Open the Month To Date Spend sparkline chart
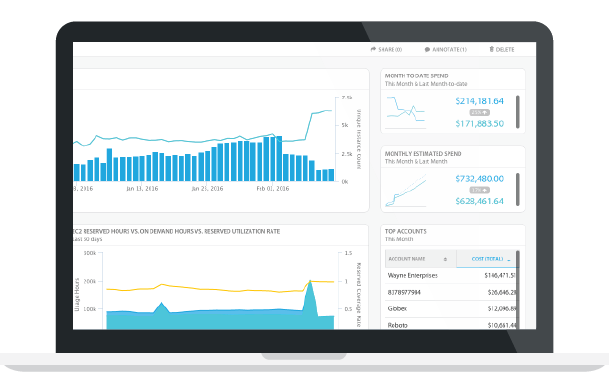 [x=405, y=113]
